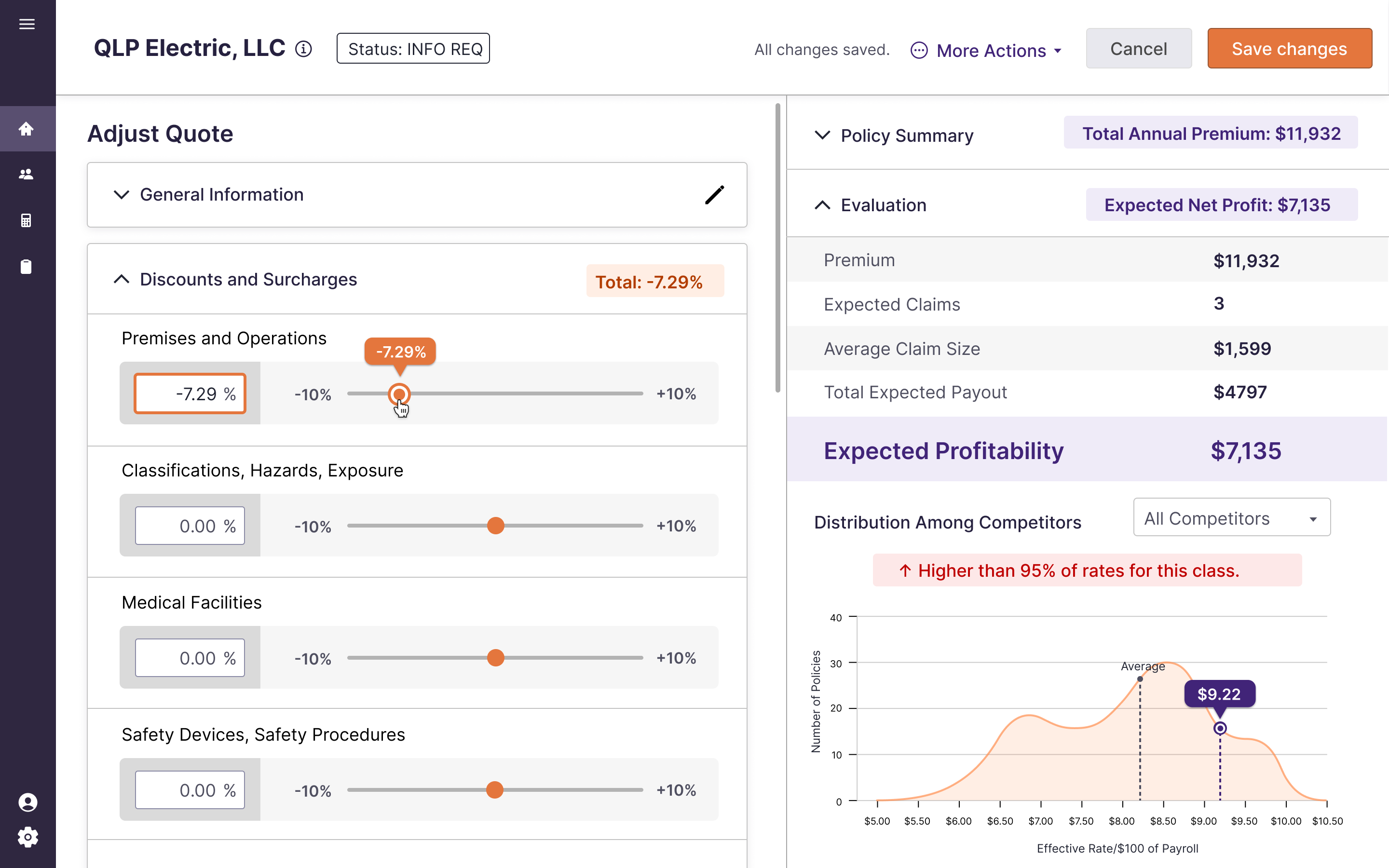Click the user account icon

pyautogui.click(x=27, y=802)
